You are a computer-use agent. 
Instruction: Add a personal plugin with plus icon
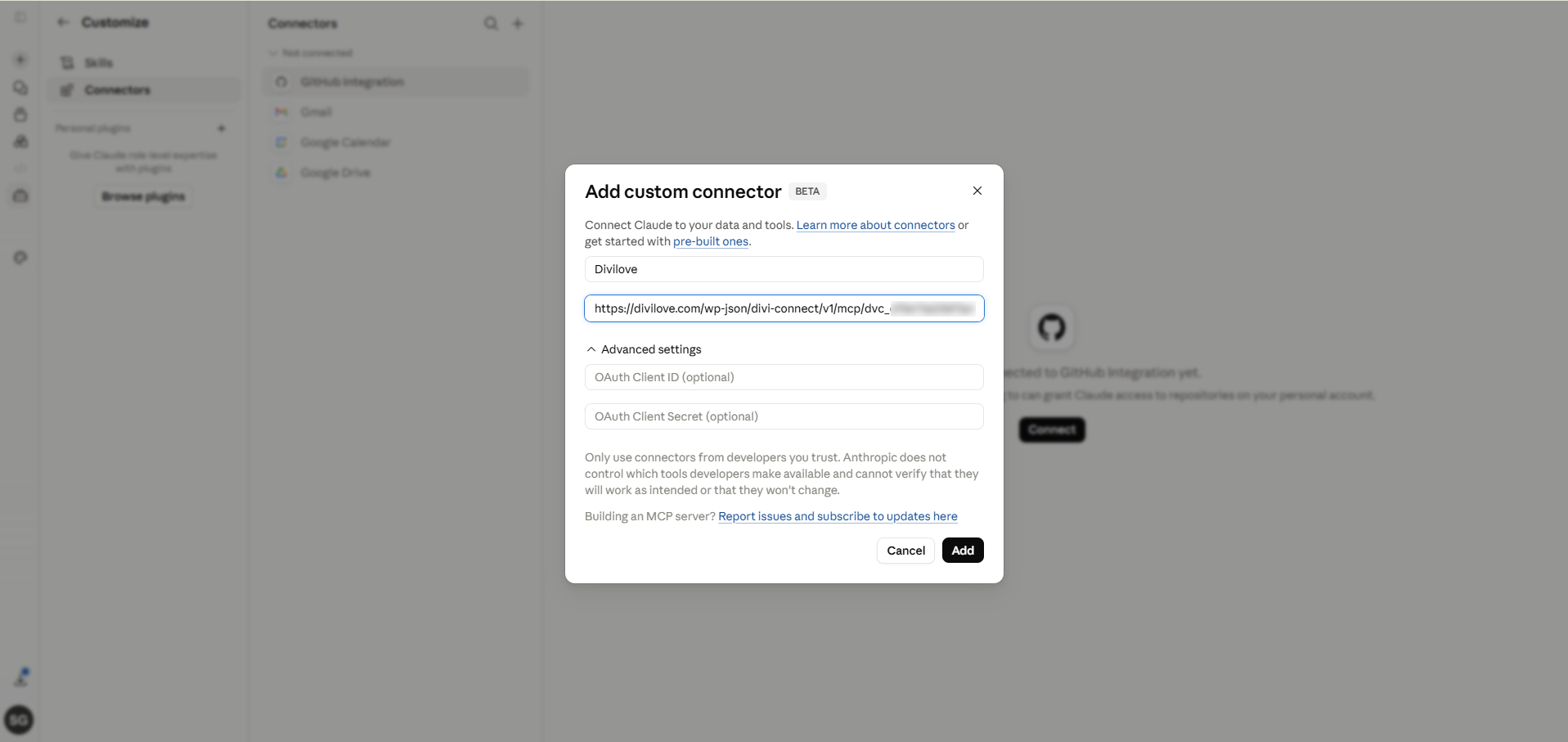pyautogui.click(x=221, y=128)
